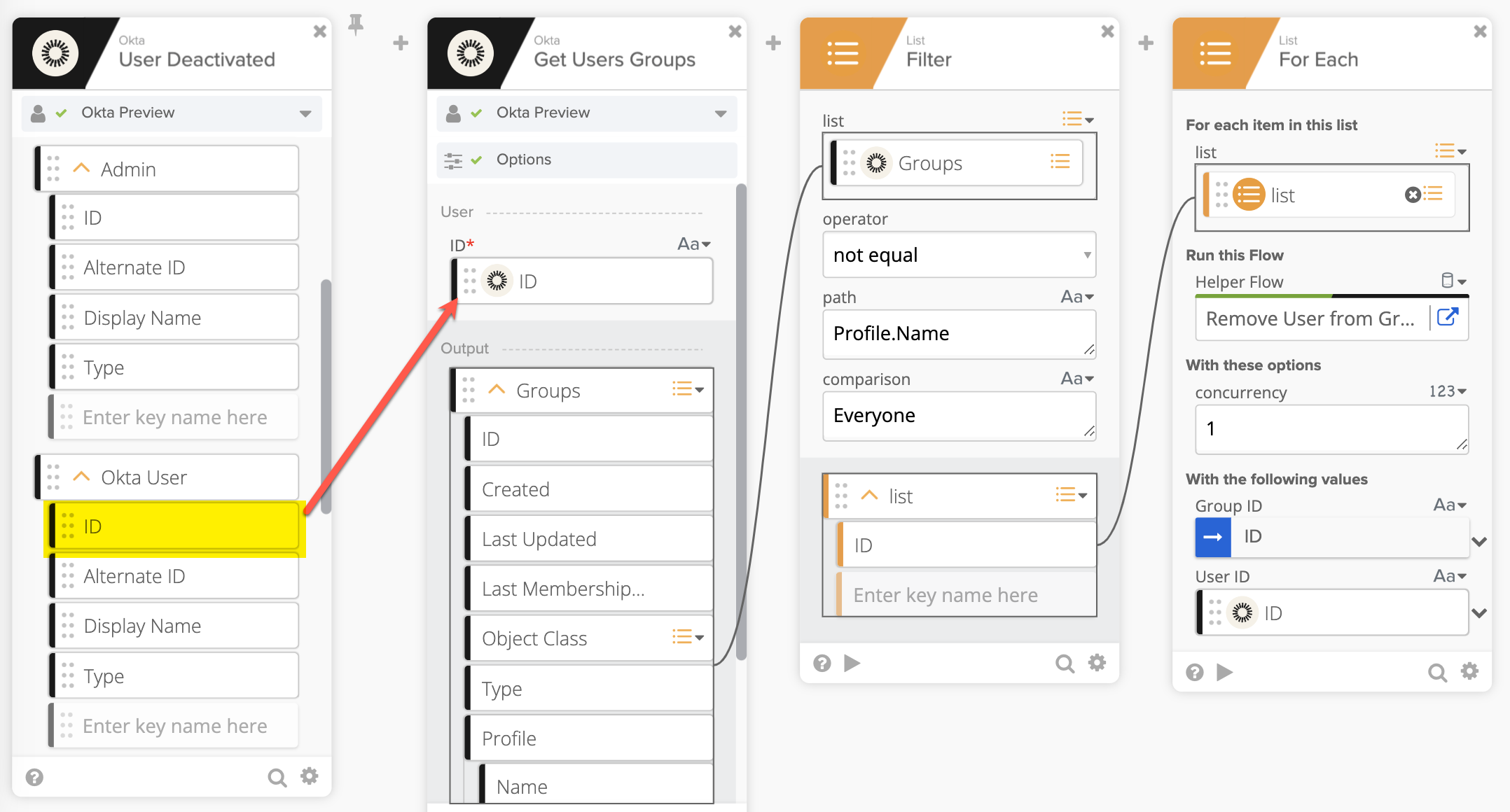Run the Filter card with the play button
The width and height of the screenshot is (1510, 812).
tap(852, 663)
